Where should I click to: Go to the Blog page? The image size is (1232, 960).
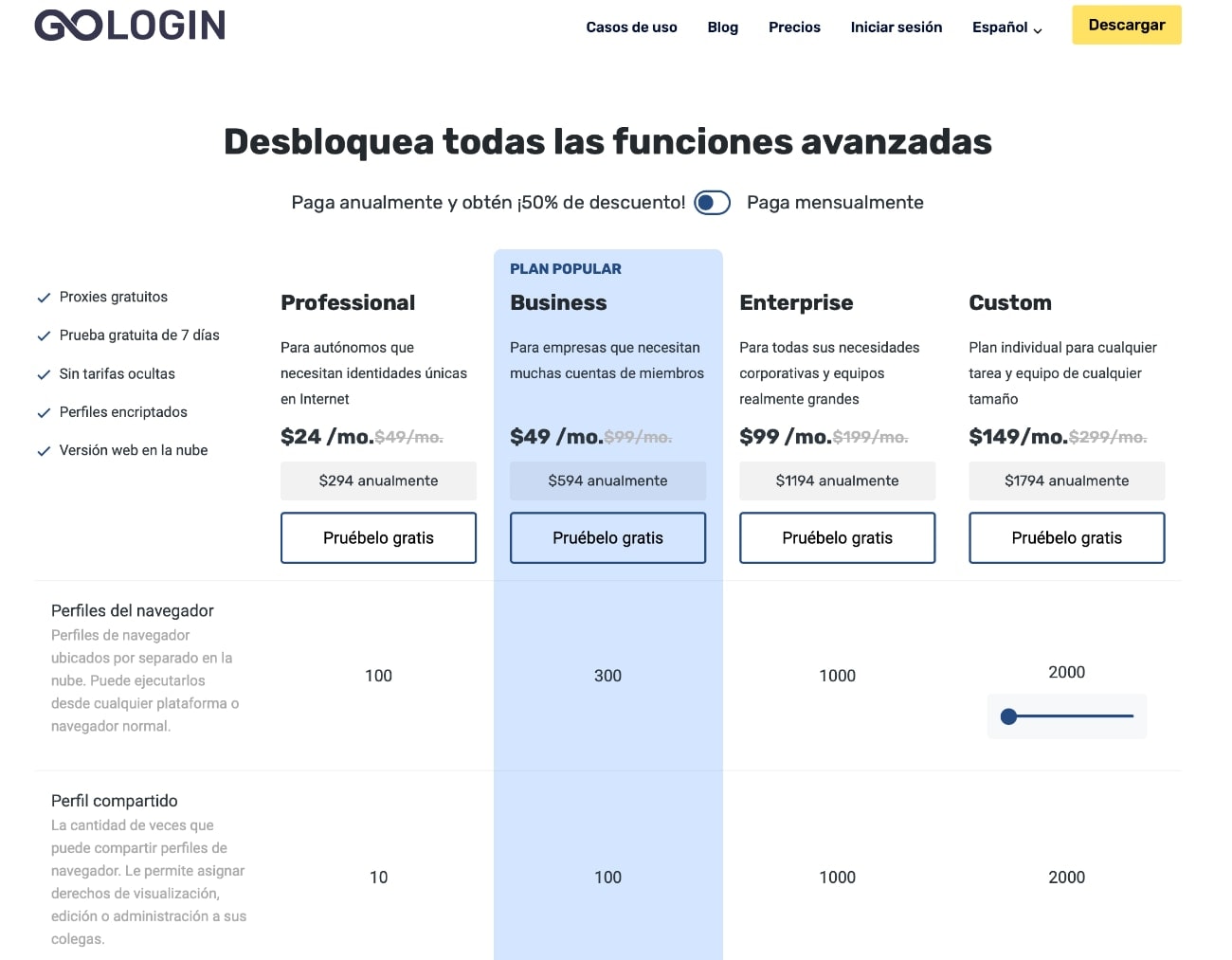(722, 27)
